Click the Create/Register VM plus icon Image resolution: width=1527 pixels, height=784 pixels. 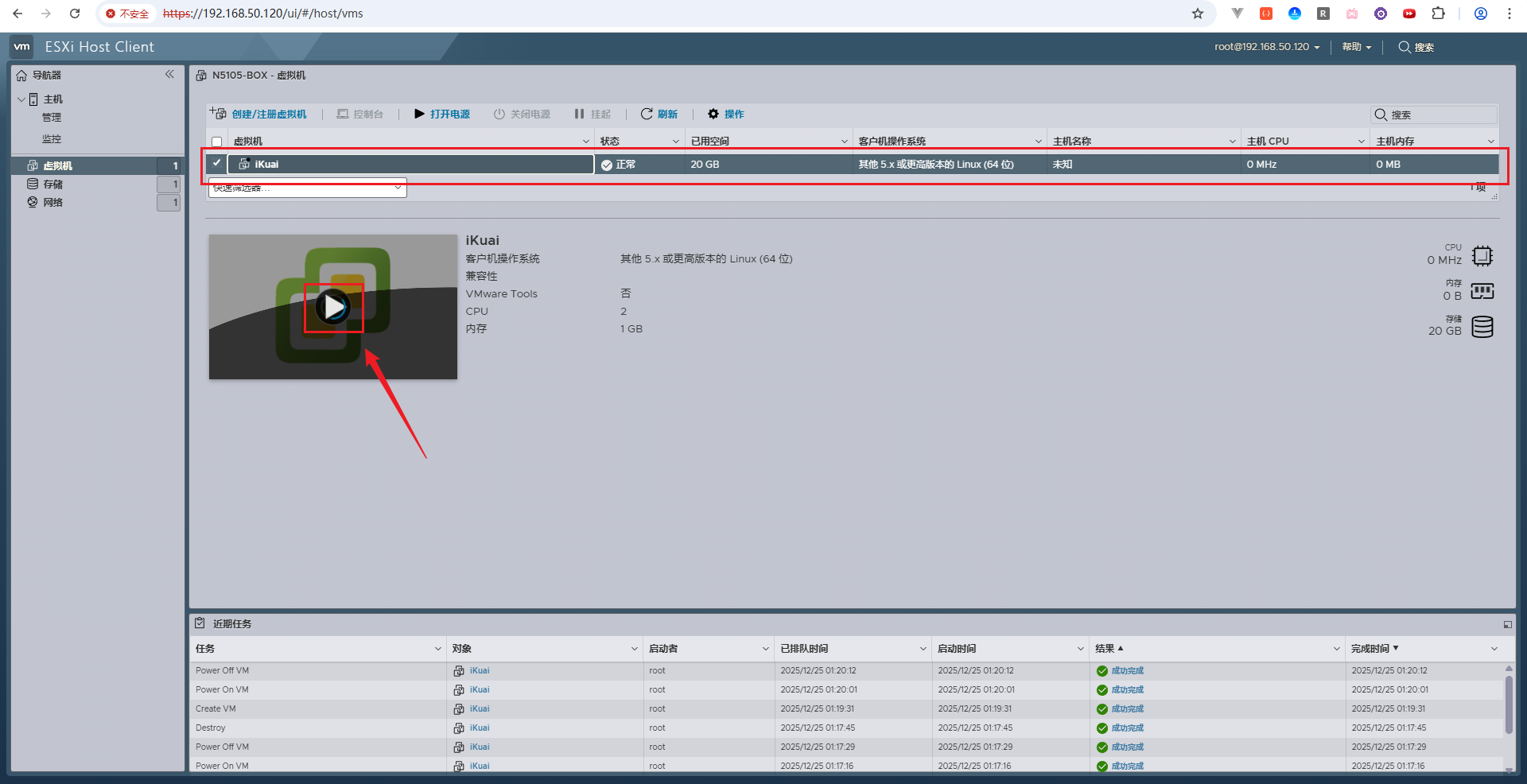click(218, 114)
